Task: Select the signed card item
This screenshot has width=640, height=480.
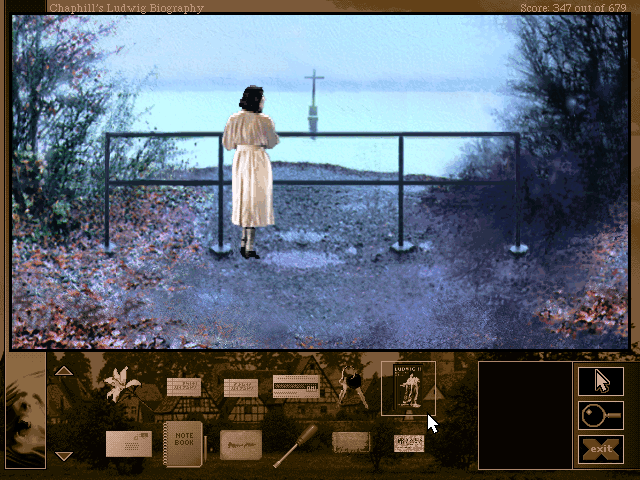Action: point(241,445)
